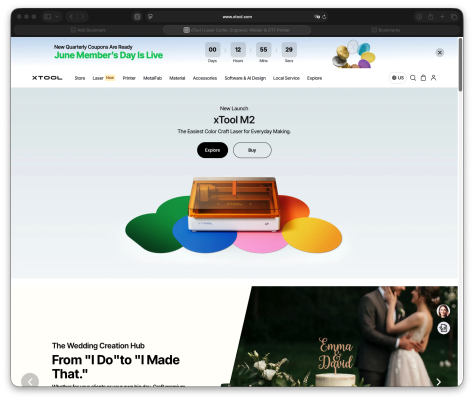Toggle the Safari sidebar
The height and width of the screenshot is (400, 474).
pyautogui.click(x=48, y=17)
